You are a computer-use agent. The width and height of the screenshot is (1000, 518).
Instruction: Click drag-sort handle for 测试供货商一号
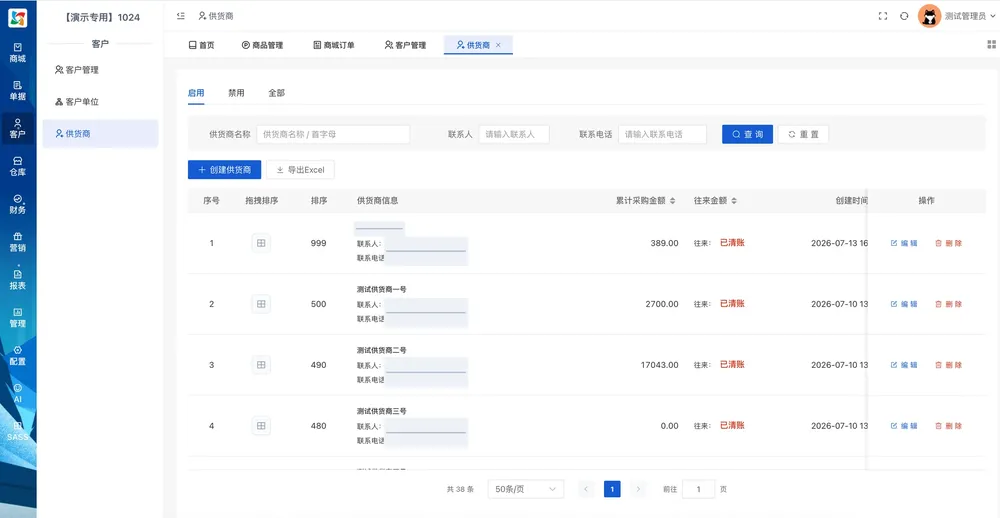pyautogui.click(x=261, y=304)
